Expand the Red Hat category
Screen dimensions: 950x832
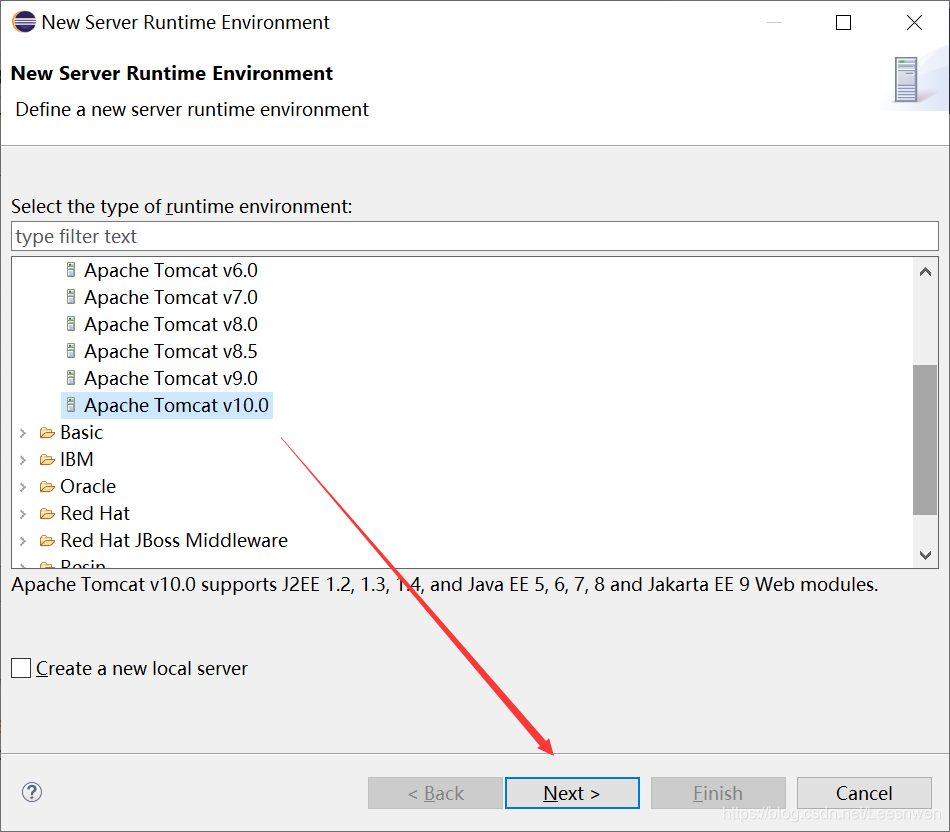tap(23, 514)
